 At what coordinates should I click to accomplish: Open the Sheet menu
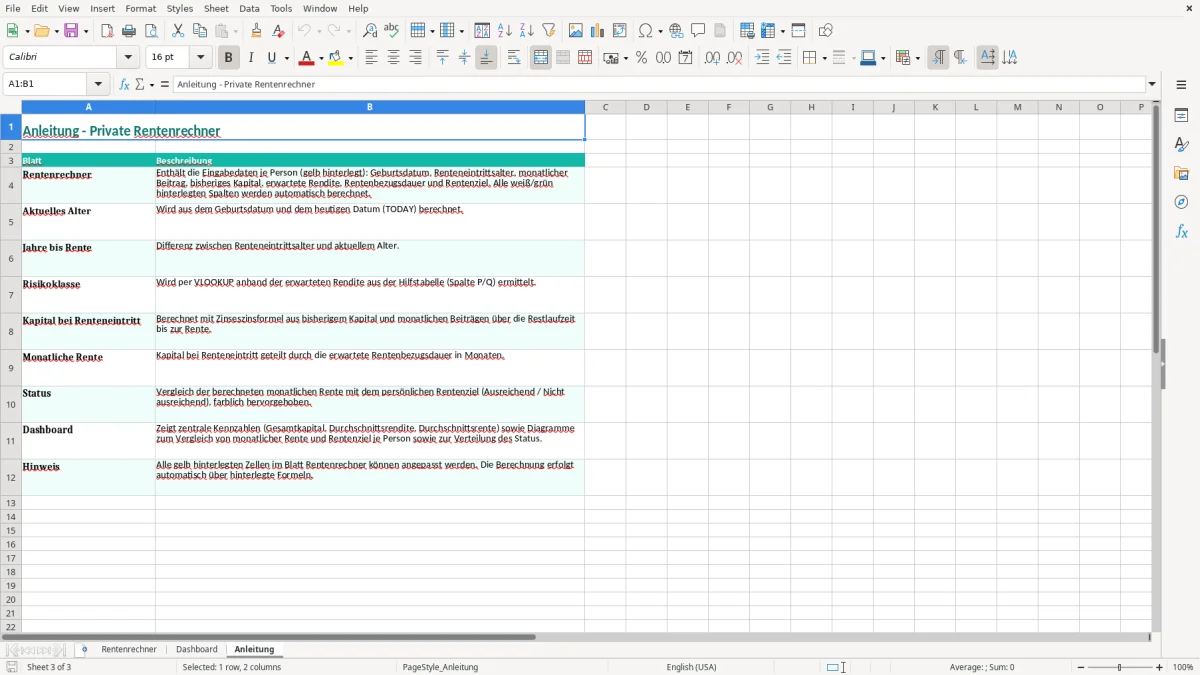pos(217,8)
